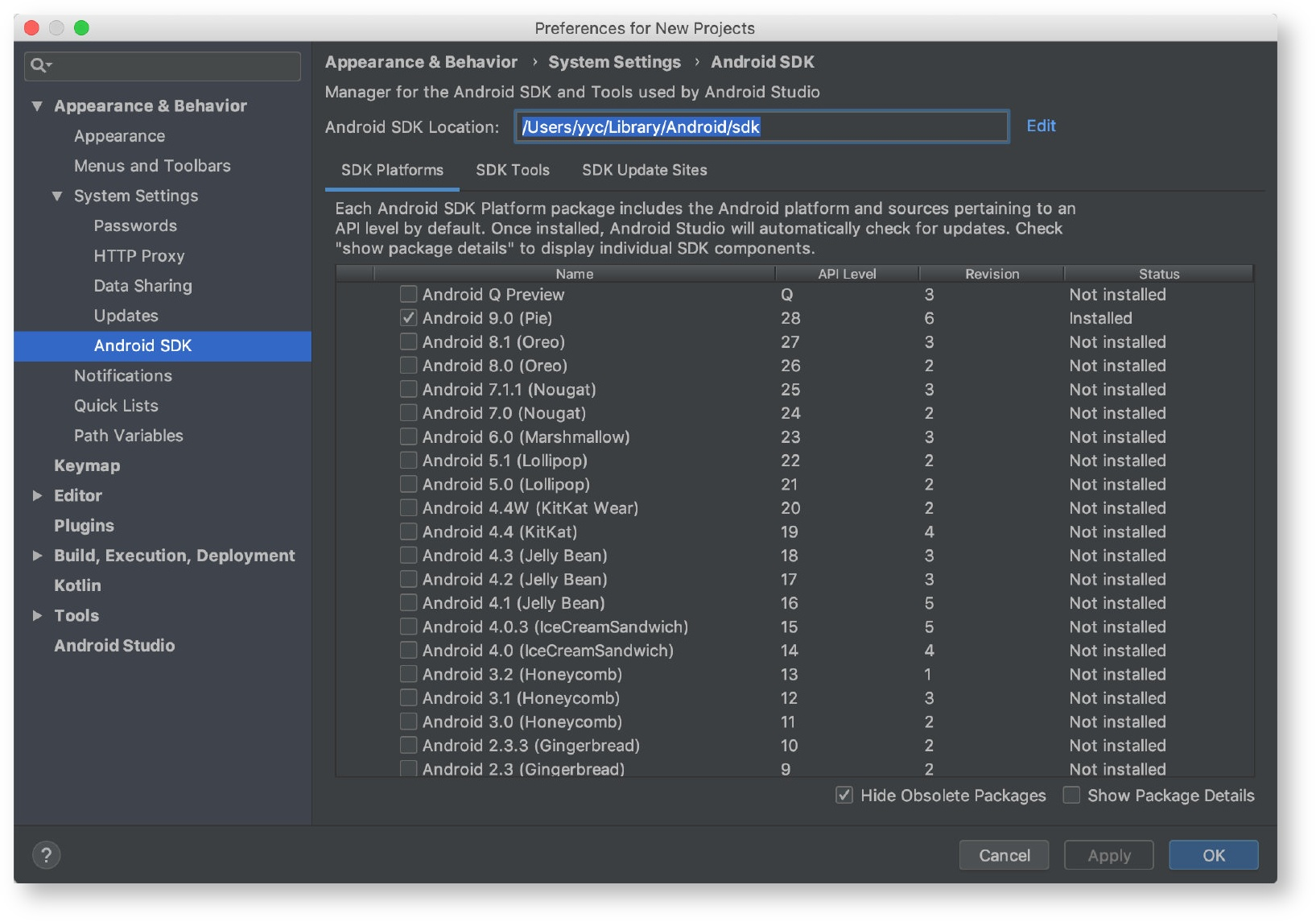Check the Android 3.2 (Honeycomb) checkbox

409,674
